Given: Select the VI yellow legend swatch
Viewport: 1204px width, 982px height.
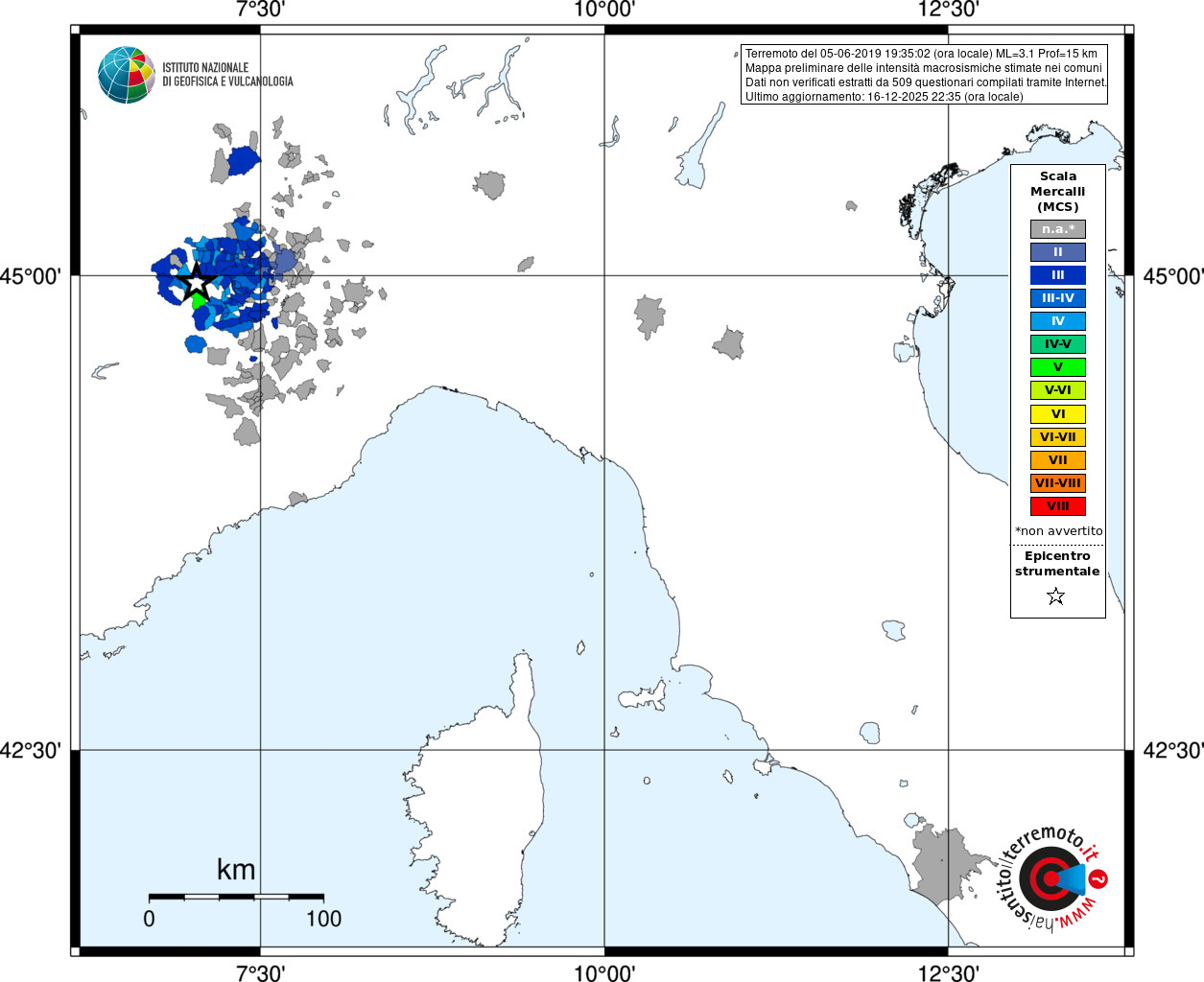Looking at the screenshot, I should pyautogui.click(x=1058, y=414).
